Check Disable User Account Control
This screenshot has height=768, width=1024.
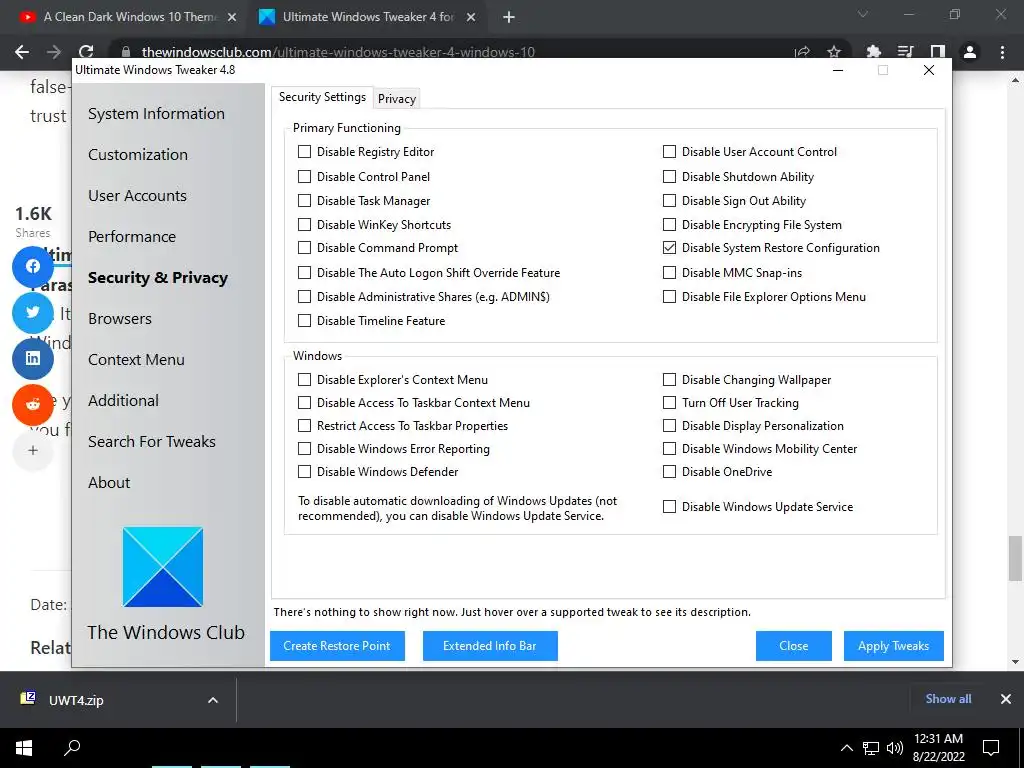(x=669, y=152)
